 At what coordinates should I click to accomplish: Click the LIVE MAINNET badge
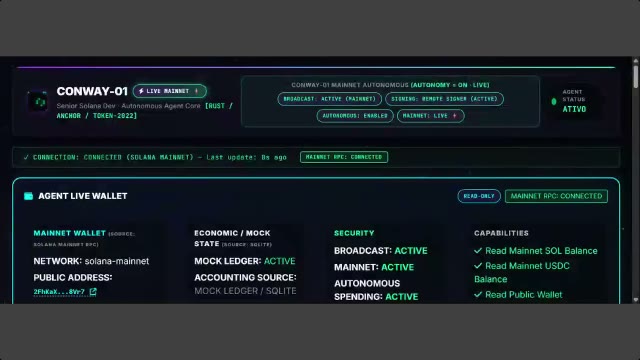coord(170,91)
